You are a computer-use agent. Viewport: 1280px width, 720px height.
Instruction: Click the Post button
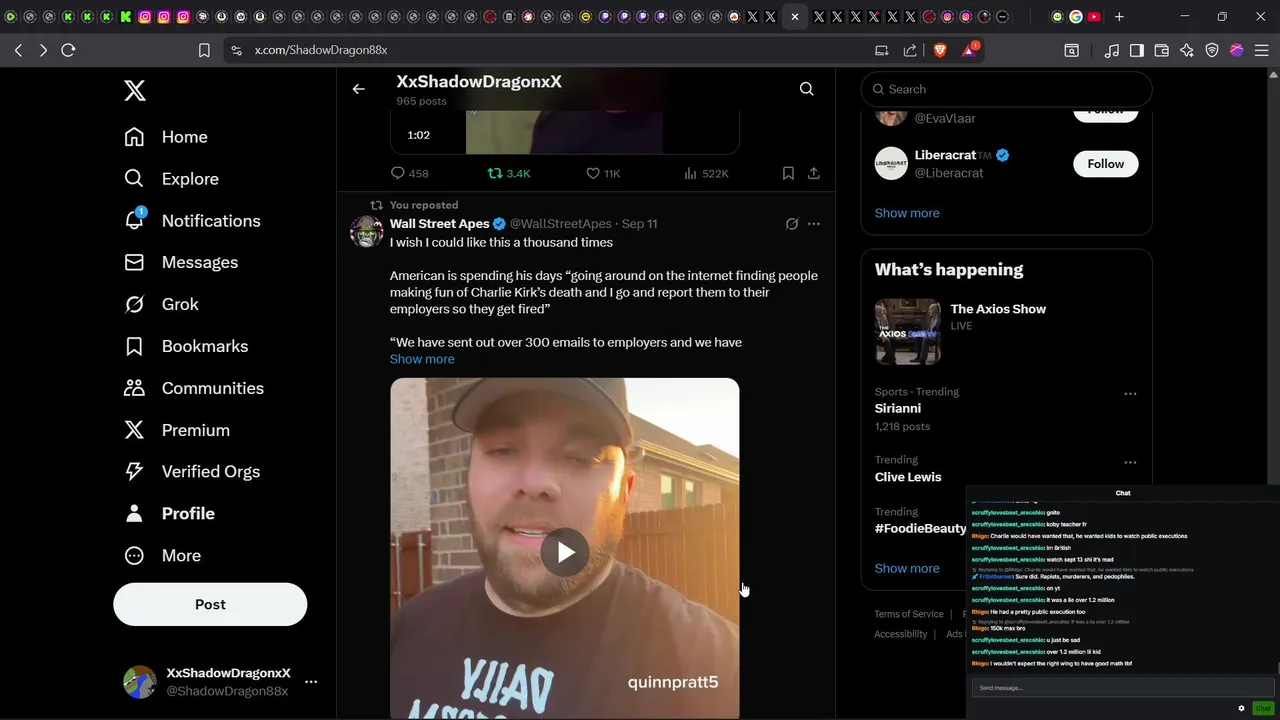coord(210,604)
